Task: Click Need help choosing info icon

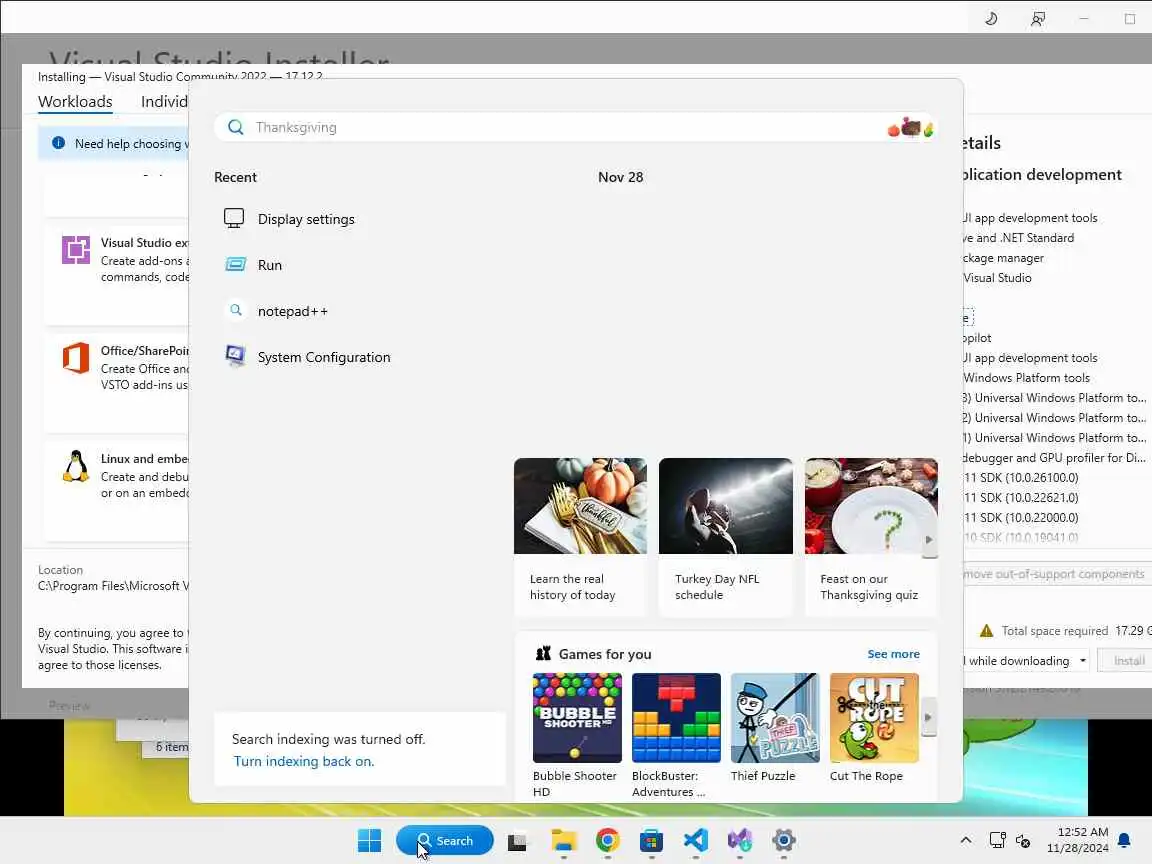Action: (58, 143)
